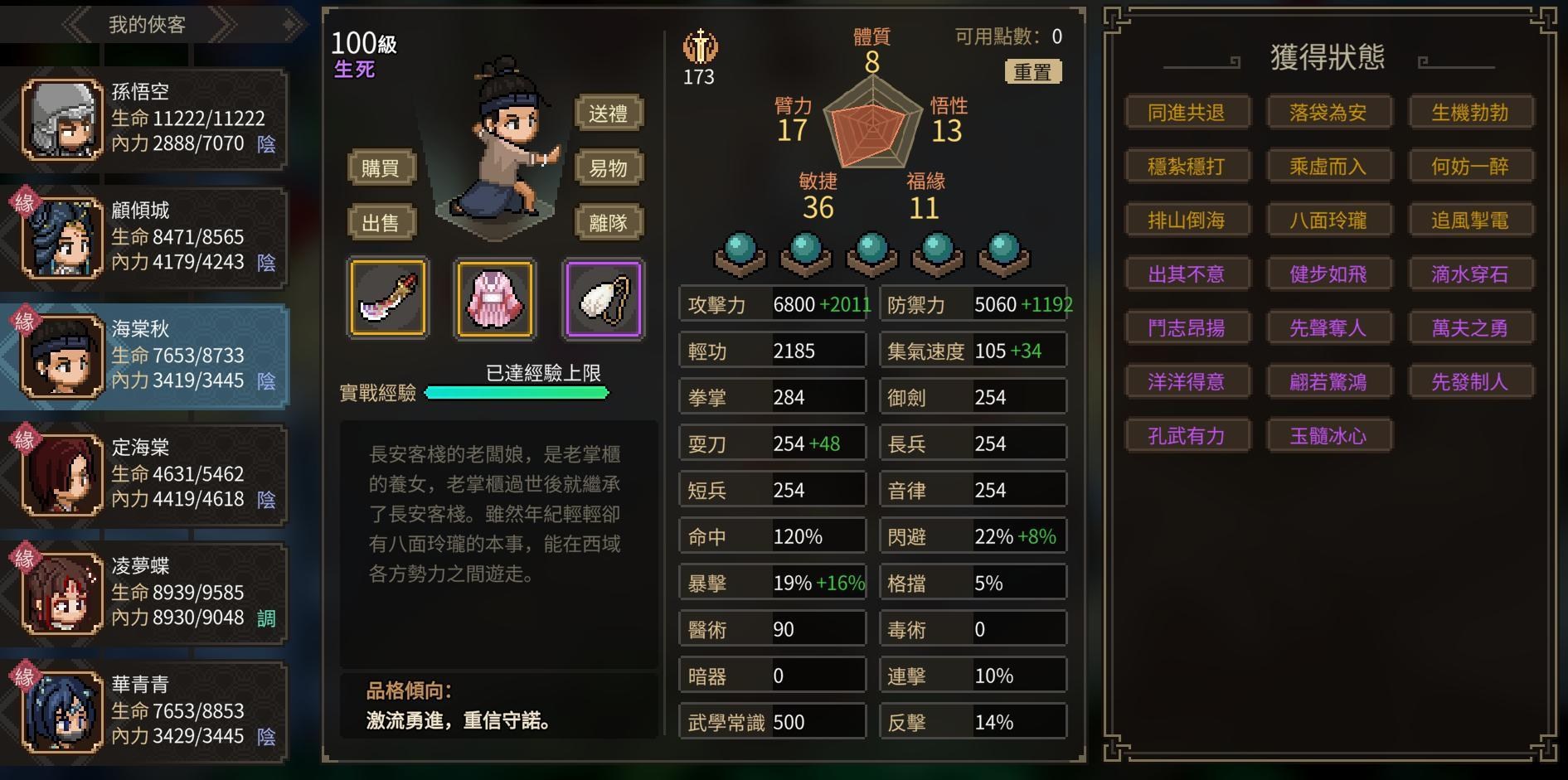Image resolution: width=1568 pixels, height=780 pixels.
Task: Click the pink robe armor equipment slot
Action: [x=495, y=298]
